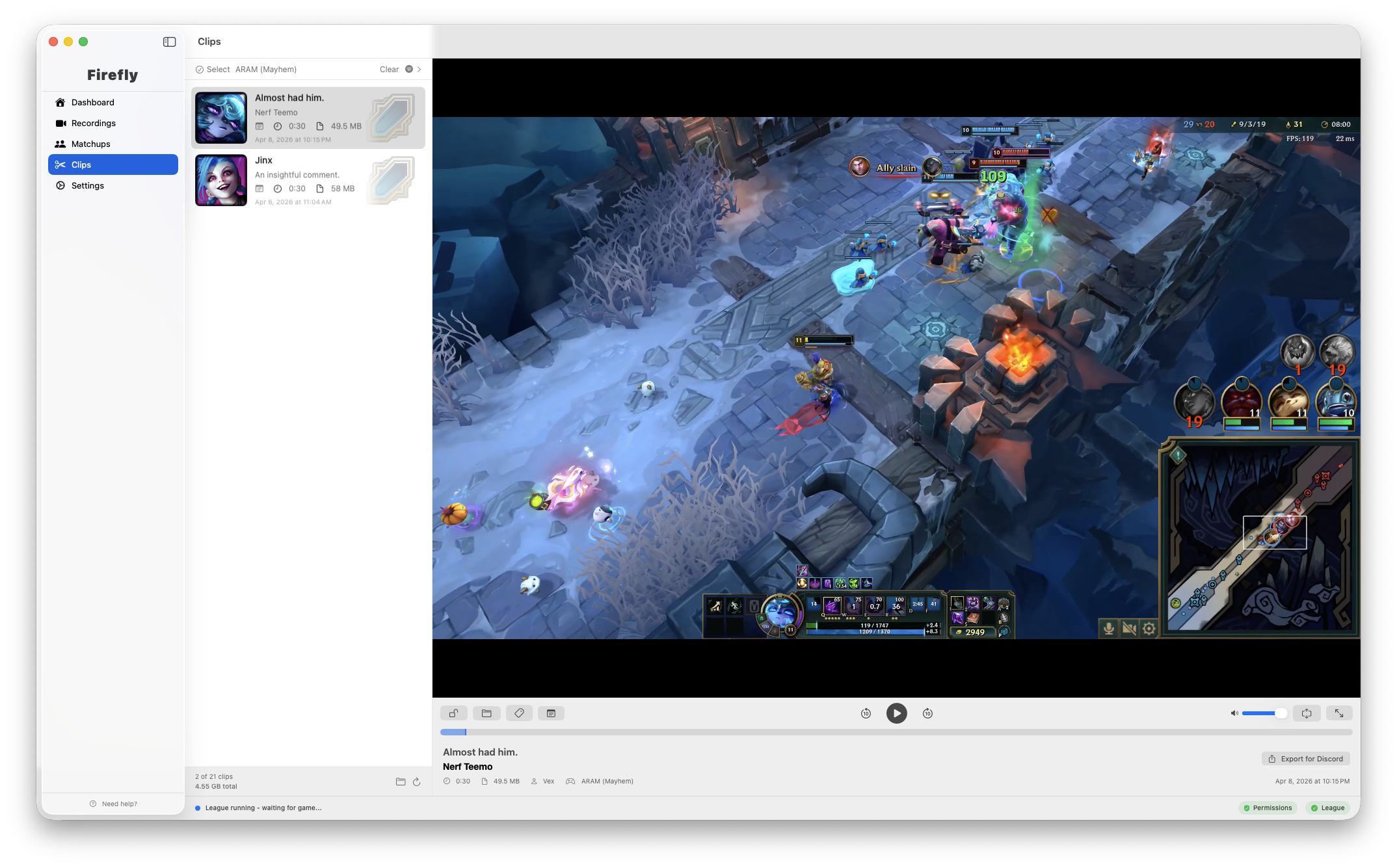
Task: Select the Clips sidebar item
Action: click(113, 164)
